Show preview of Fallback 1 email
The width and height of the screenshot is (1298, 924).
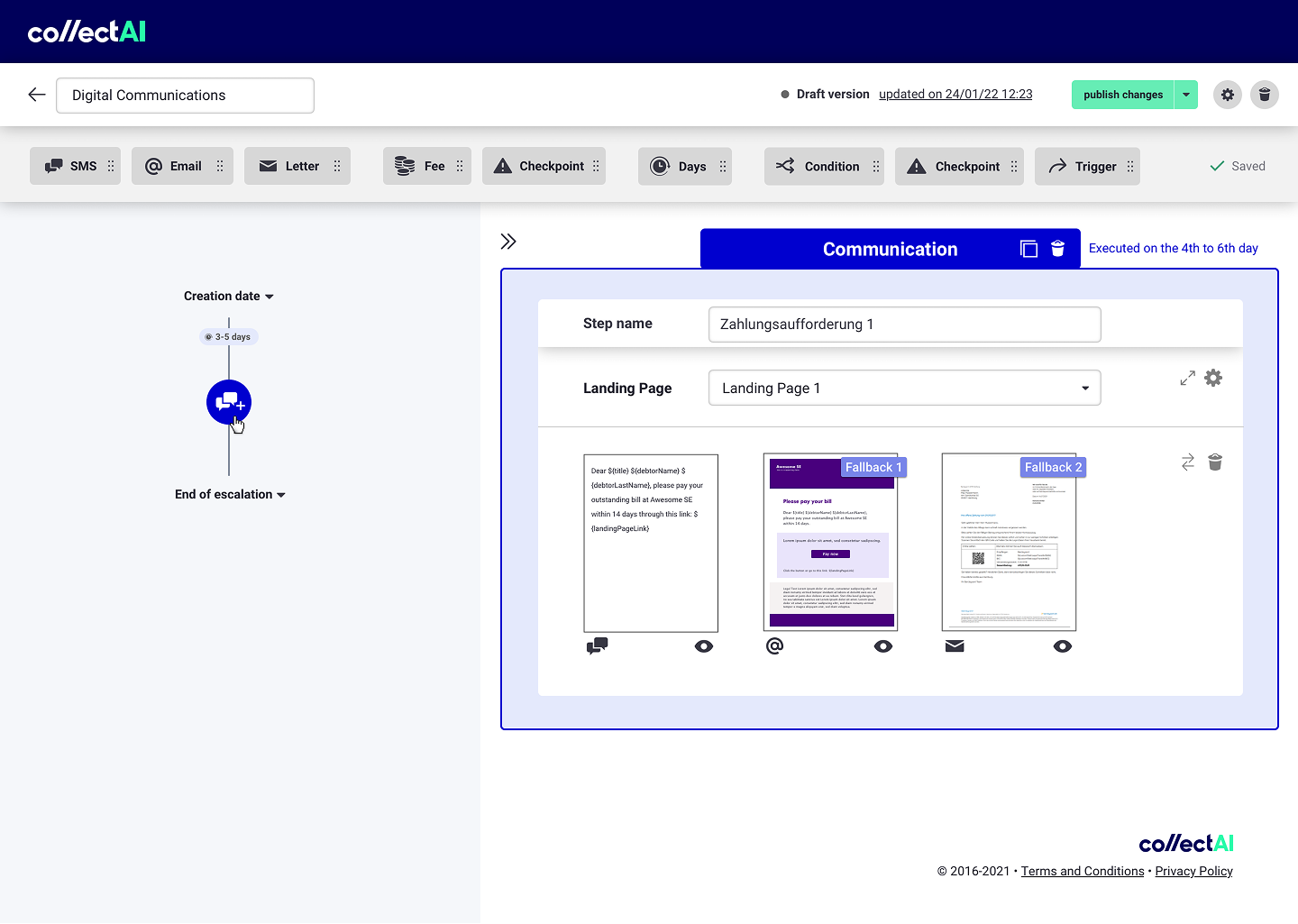coord(883,645)
